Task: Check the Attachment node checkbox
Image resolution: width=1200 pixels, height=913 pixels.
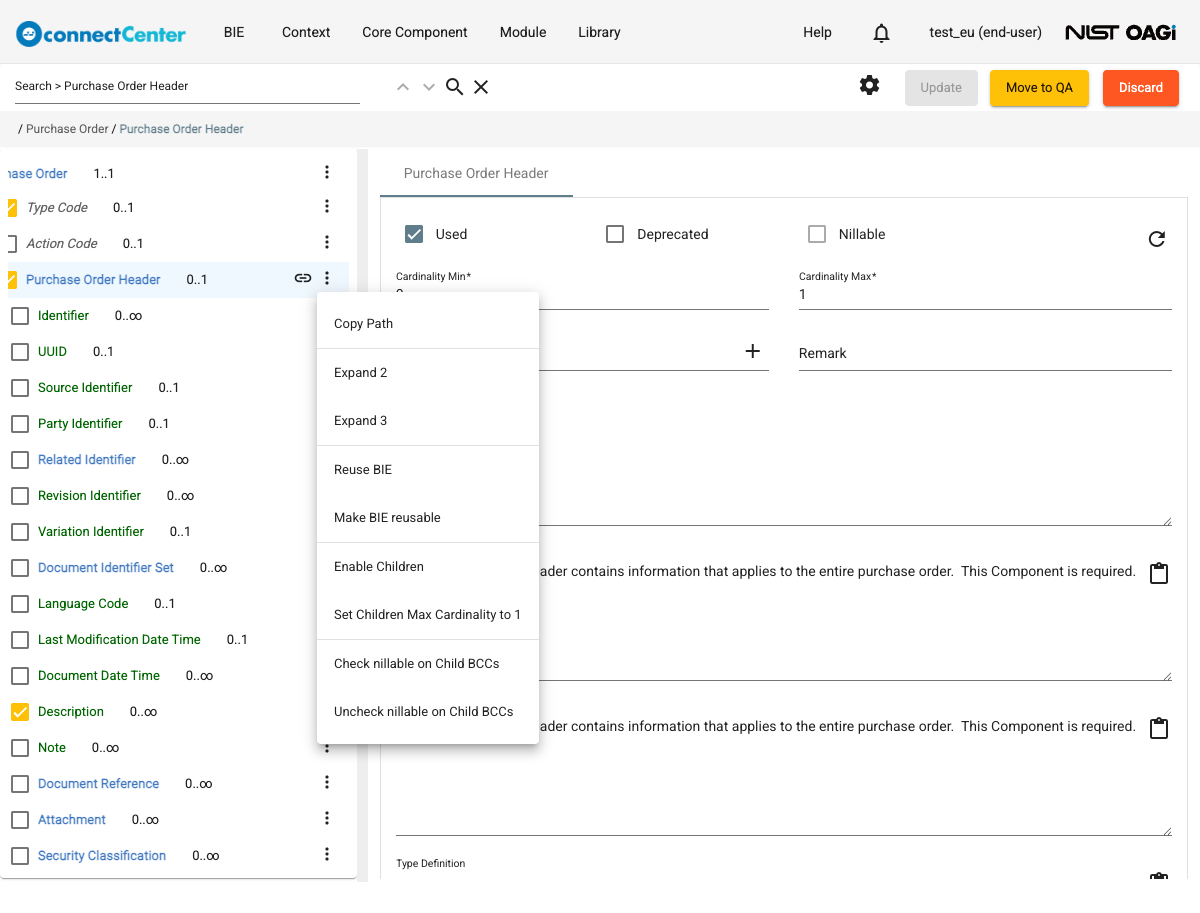Action: [19, 820]
